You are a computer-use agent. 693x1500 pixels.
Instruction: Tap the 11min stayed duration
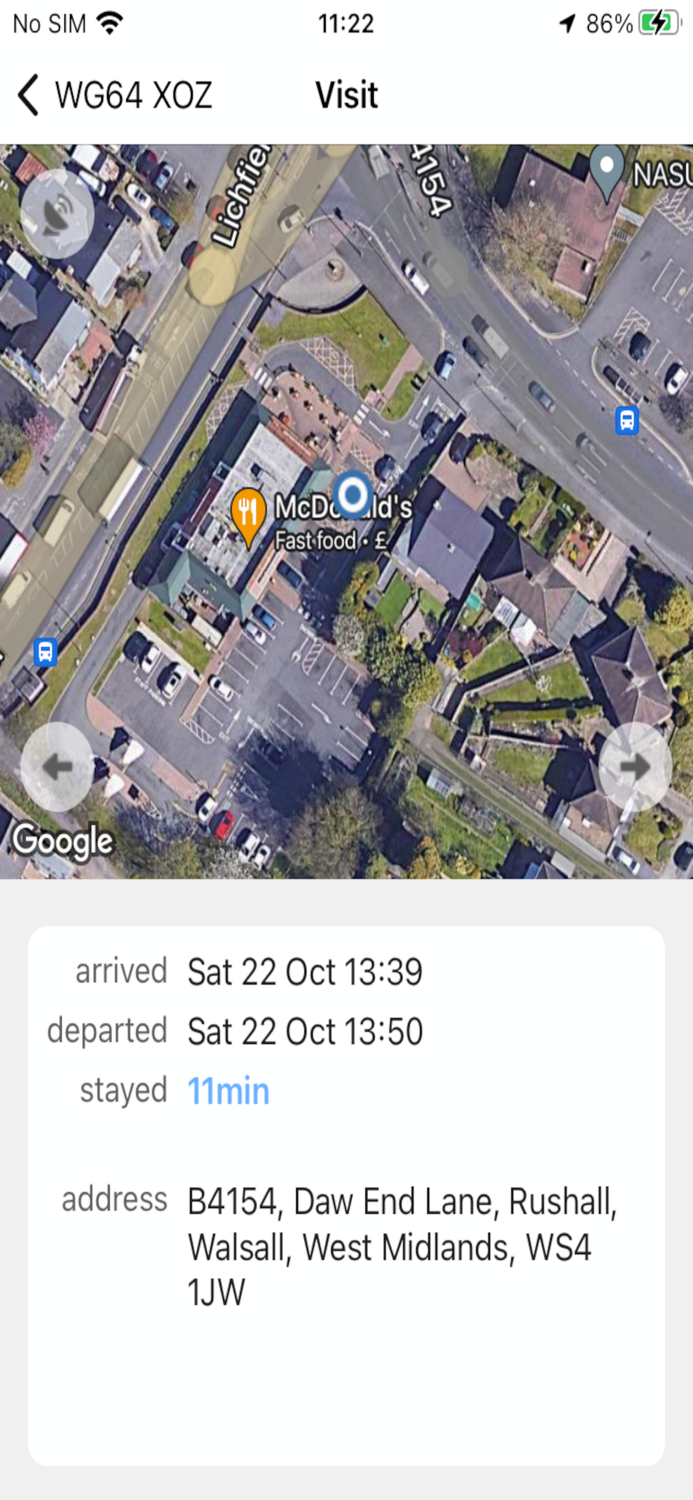coord(229,1090)
